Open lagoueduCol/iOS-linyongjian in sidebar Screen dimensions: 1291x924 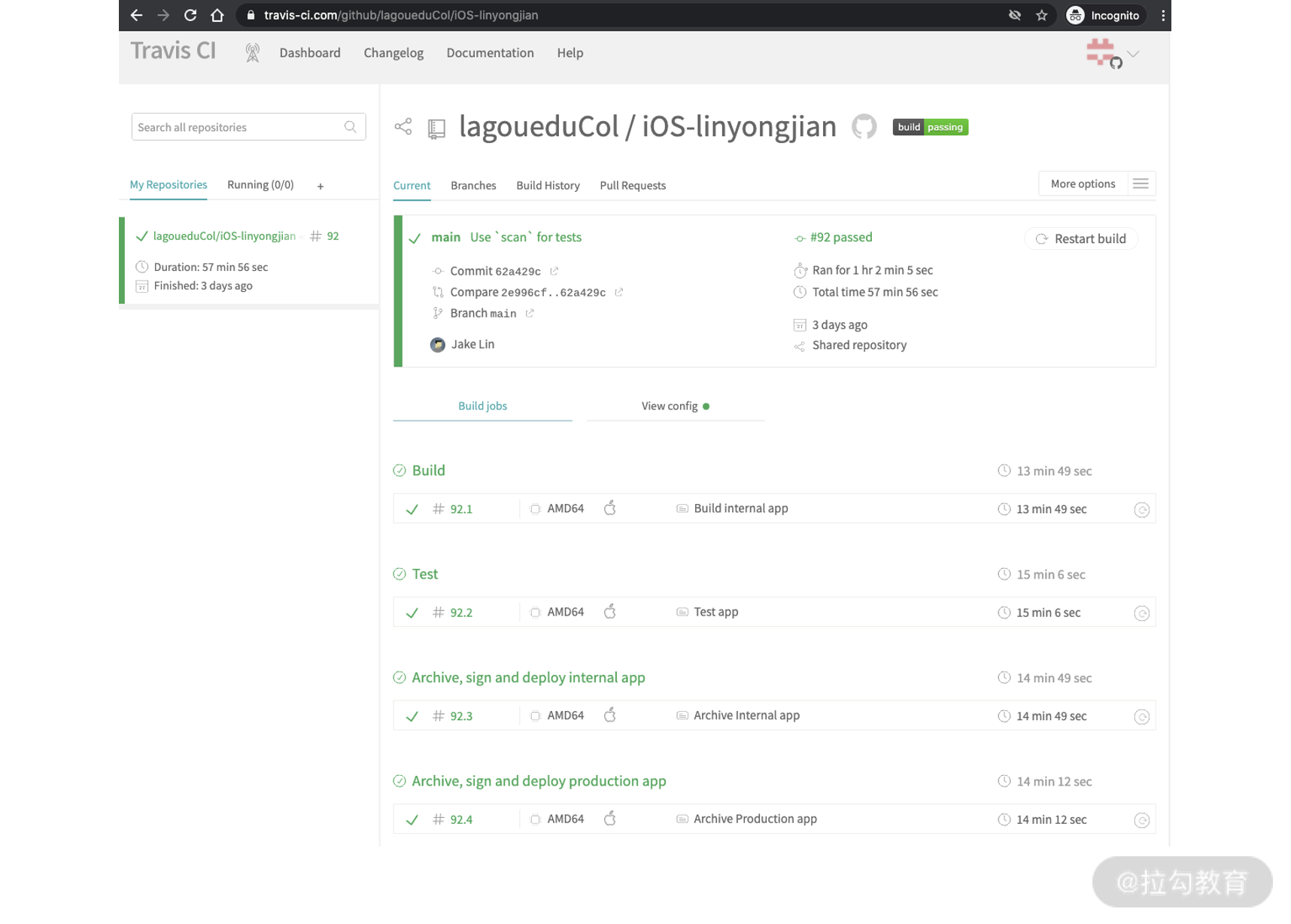click(224, 236)
